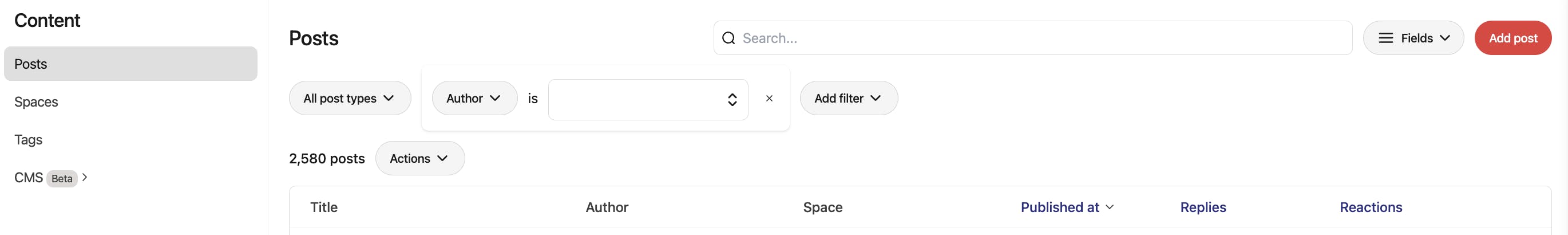This screenshot has height=235, width=1568.
Task: Click the up-down arrows in the author value box
Action: point(732,100)
